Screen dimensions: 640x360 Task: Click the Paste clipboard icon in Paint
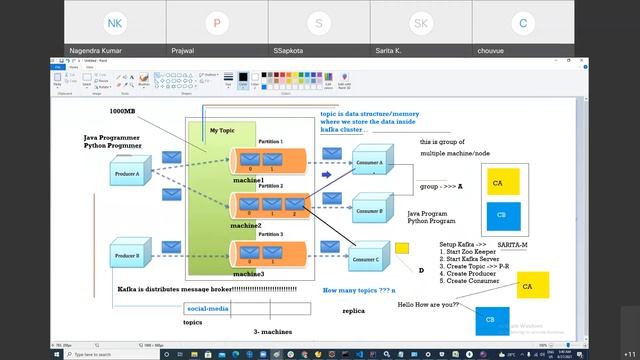(x=57, y=76)
